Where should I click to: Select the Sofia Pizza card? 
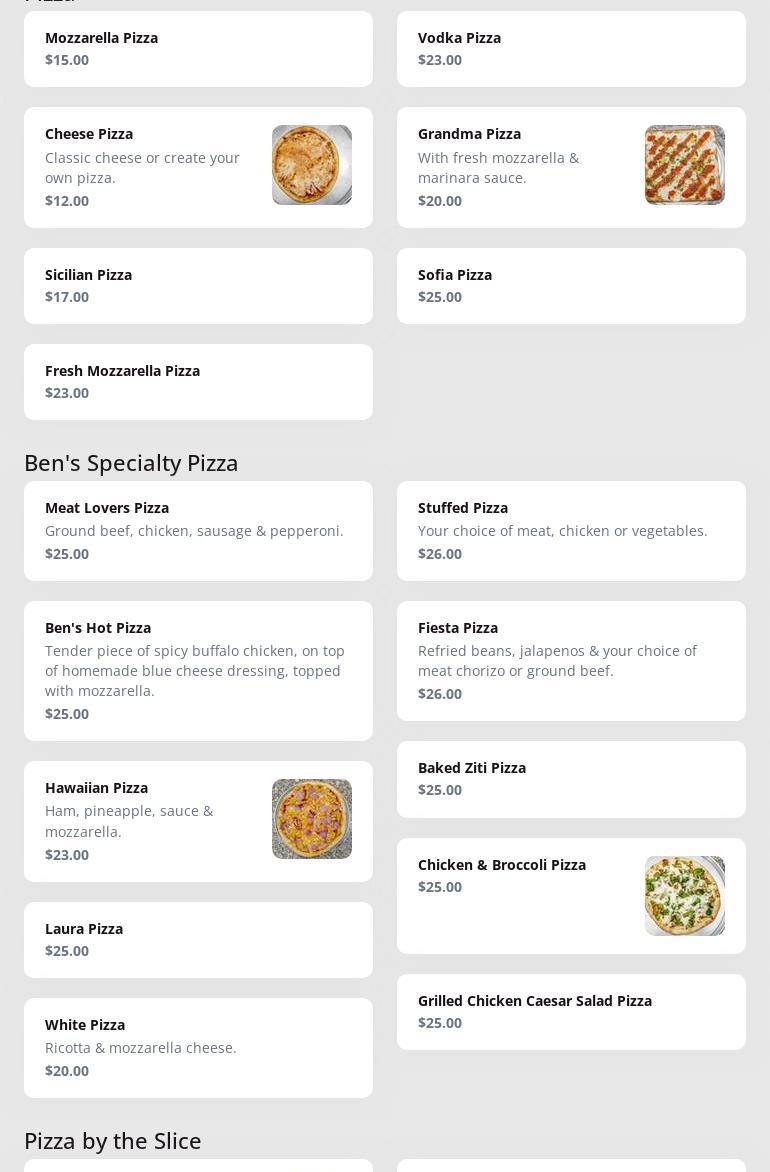571,286
